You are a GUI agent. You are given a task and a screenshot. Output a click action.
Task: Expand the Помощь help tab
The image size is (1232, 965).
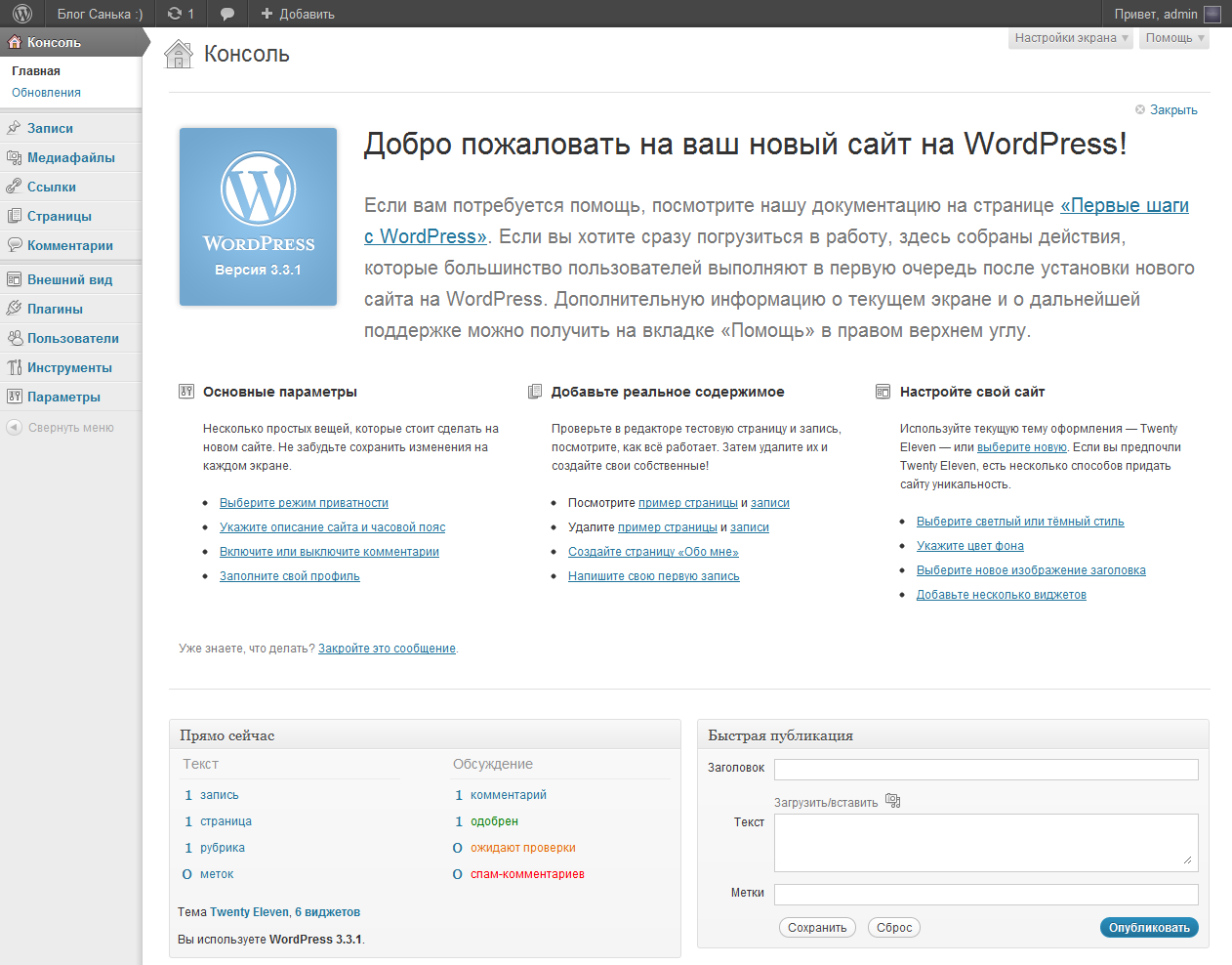(x=1174, y=38)
